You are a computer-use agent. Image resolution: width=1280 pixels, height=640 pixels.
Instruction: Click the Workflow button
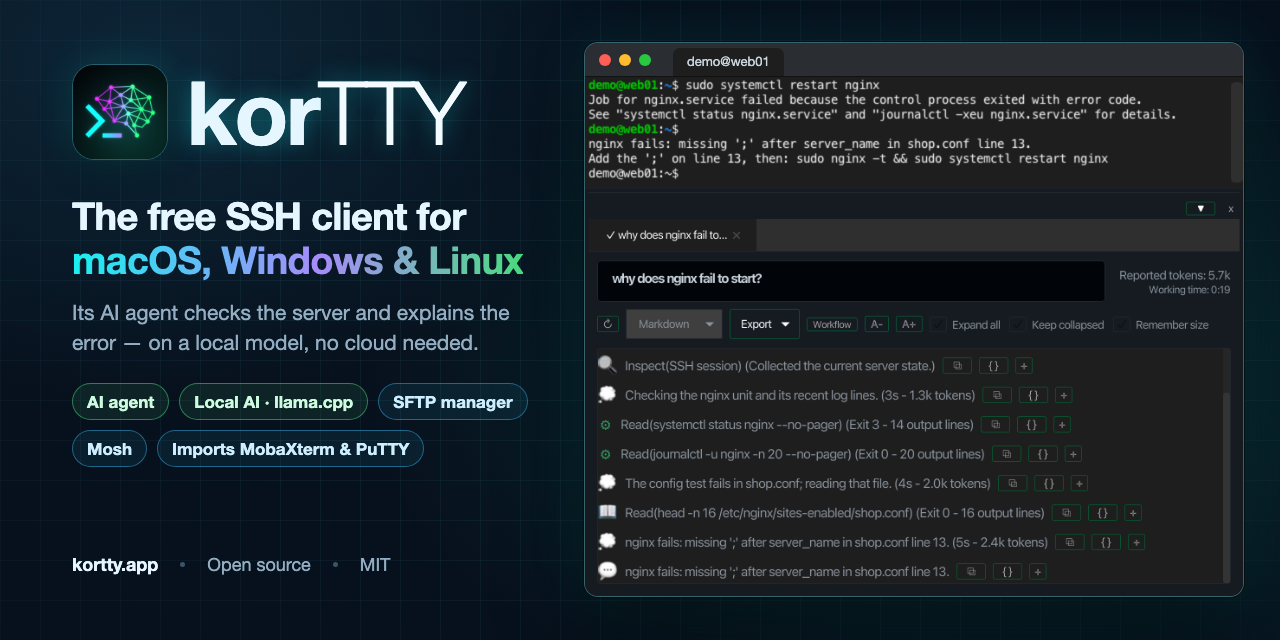tap(832, 324)
